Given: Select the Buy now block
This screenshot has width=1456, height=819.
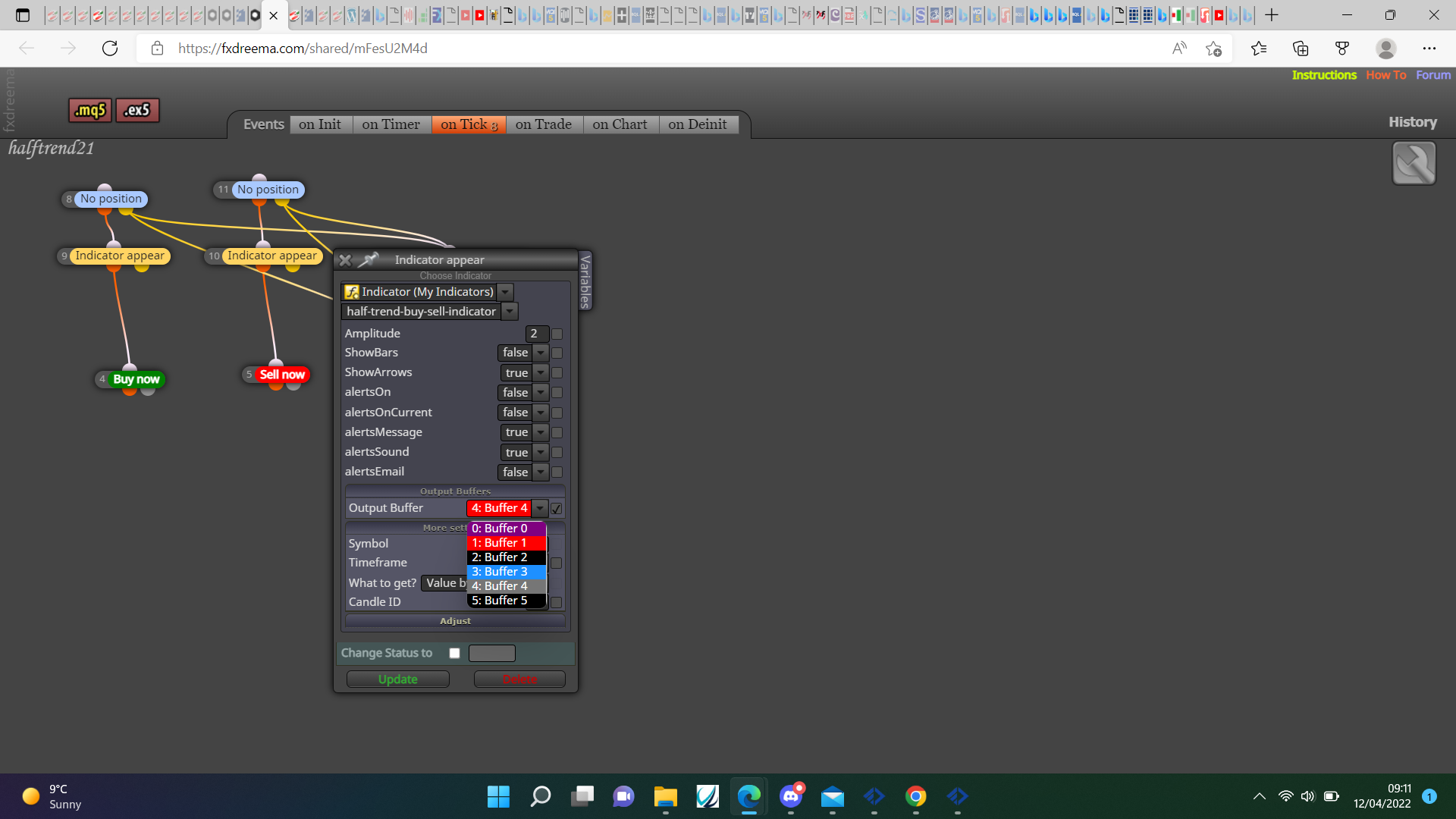Looking at the screenshot, I should coord(136,379).
